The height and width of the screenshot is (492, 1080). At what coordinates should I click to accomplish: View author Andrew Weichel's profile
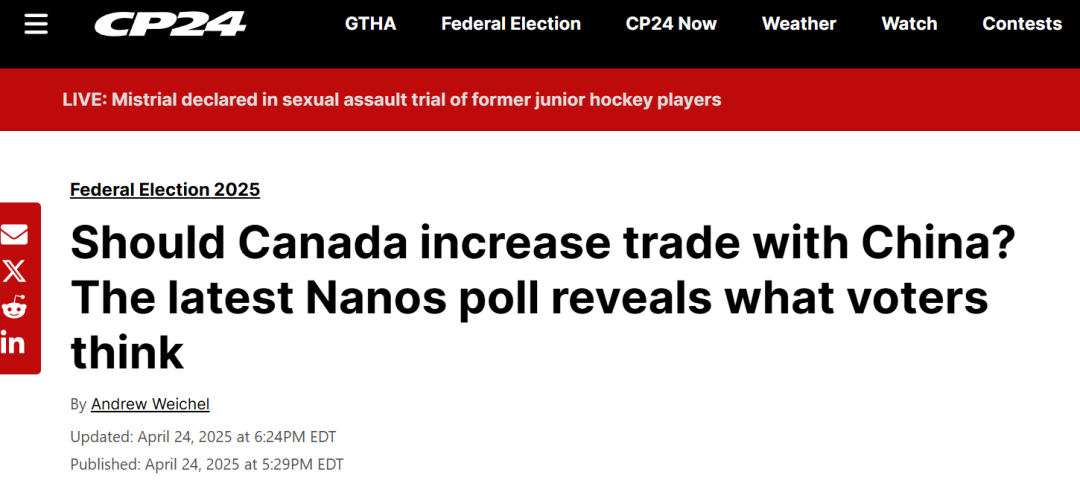coord(150,404)
